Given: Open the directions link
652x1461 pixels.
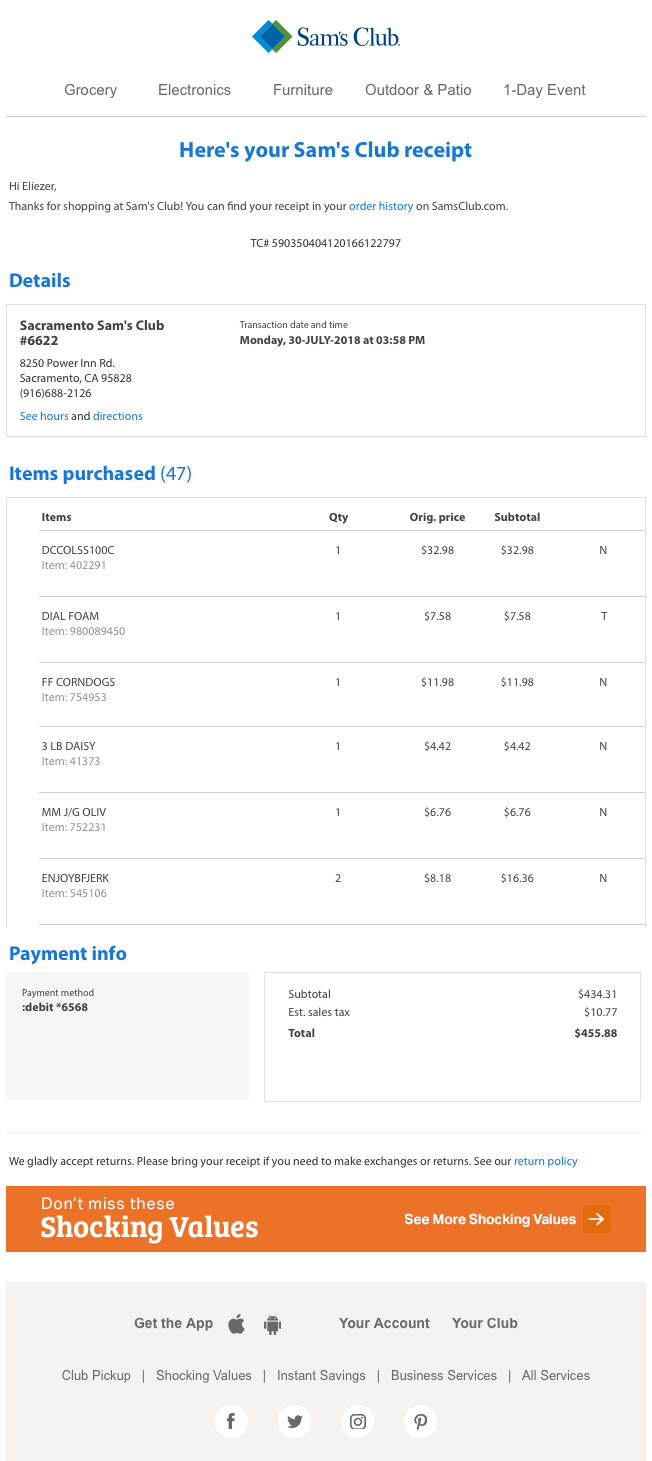Looking at the screenshot, I should (x=118, y=416).
